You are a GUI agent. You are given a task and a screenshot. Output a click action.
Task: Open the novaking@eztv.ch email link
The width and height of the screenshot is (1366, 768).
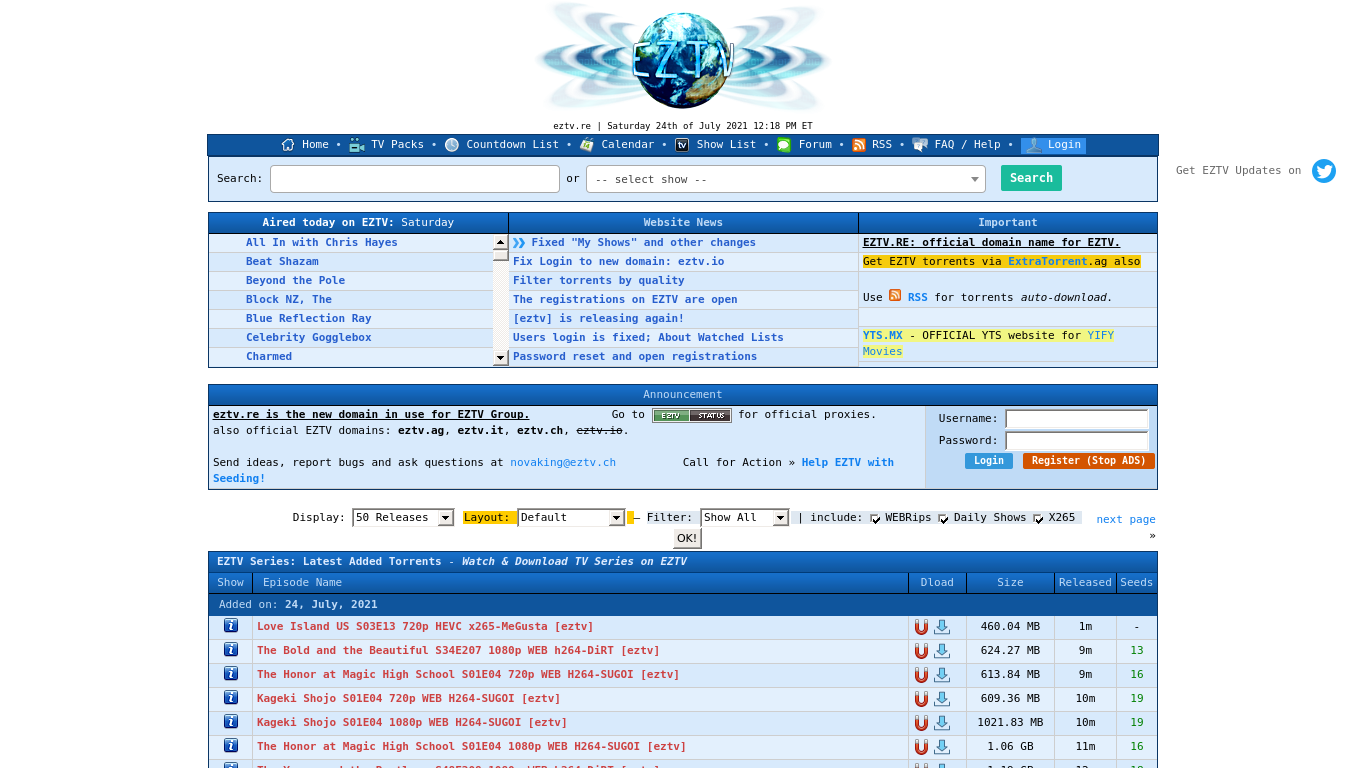(563, 463)
